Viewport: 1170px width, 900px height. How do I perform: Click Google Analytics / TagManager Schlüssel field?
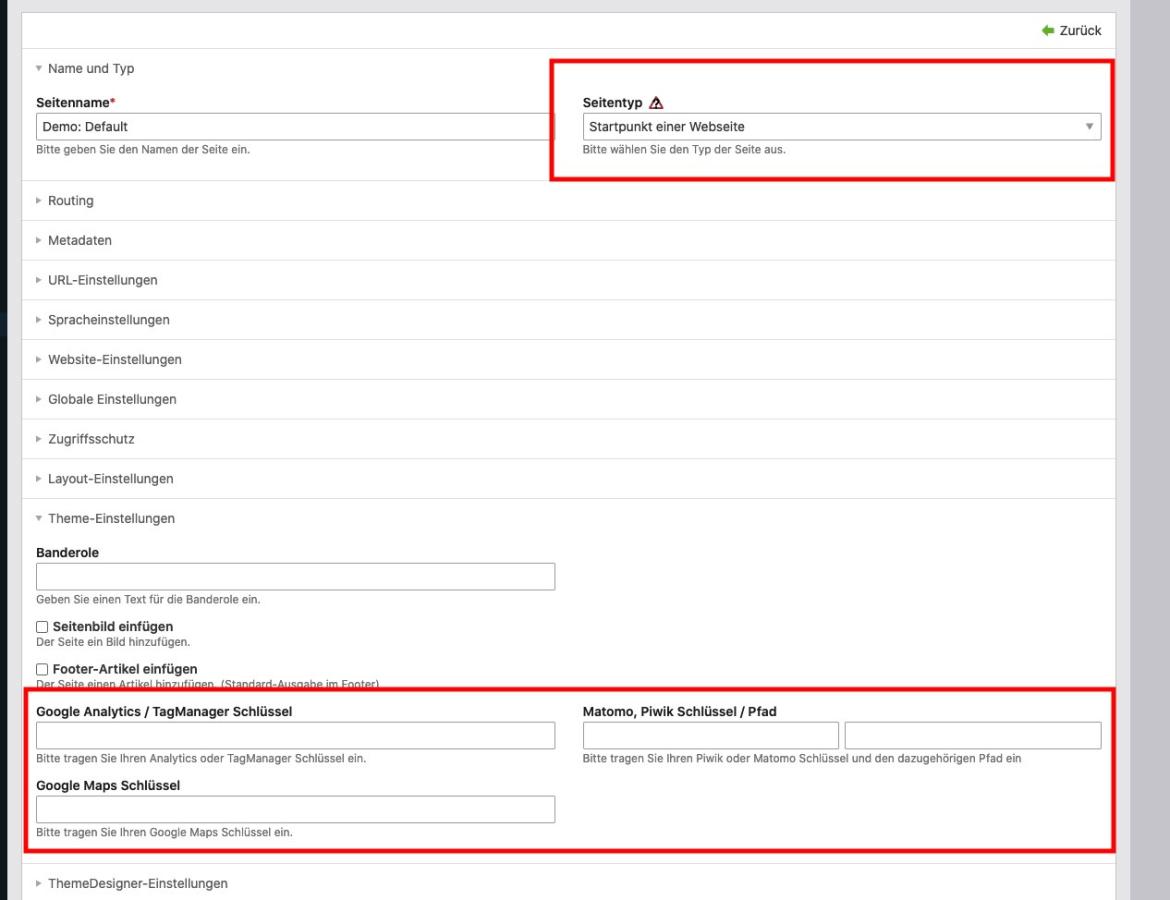click(295, 736)
